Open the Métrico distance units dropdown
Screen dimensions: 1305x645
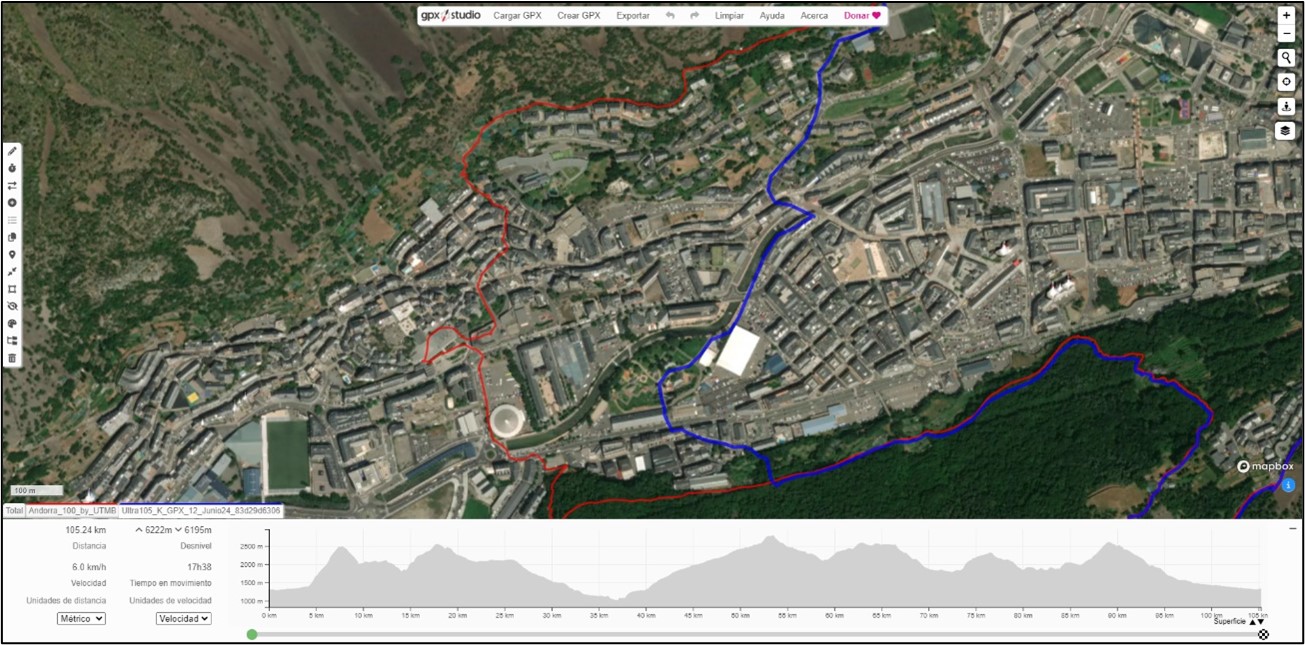[x=81, y=619]
